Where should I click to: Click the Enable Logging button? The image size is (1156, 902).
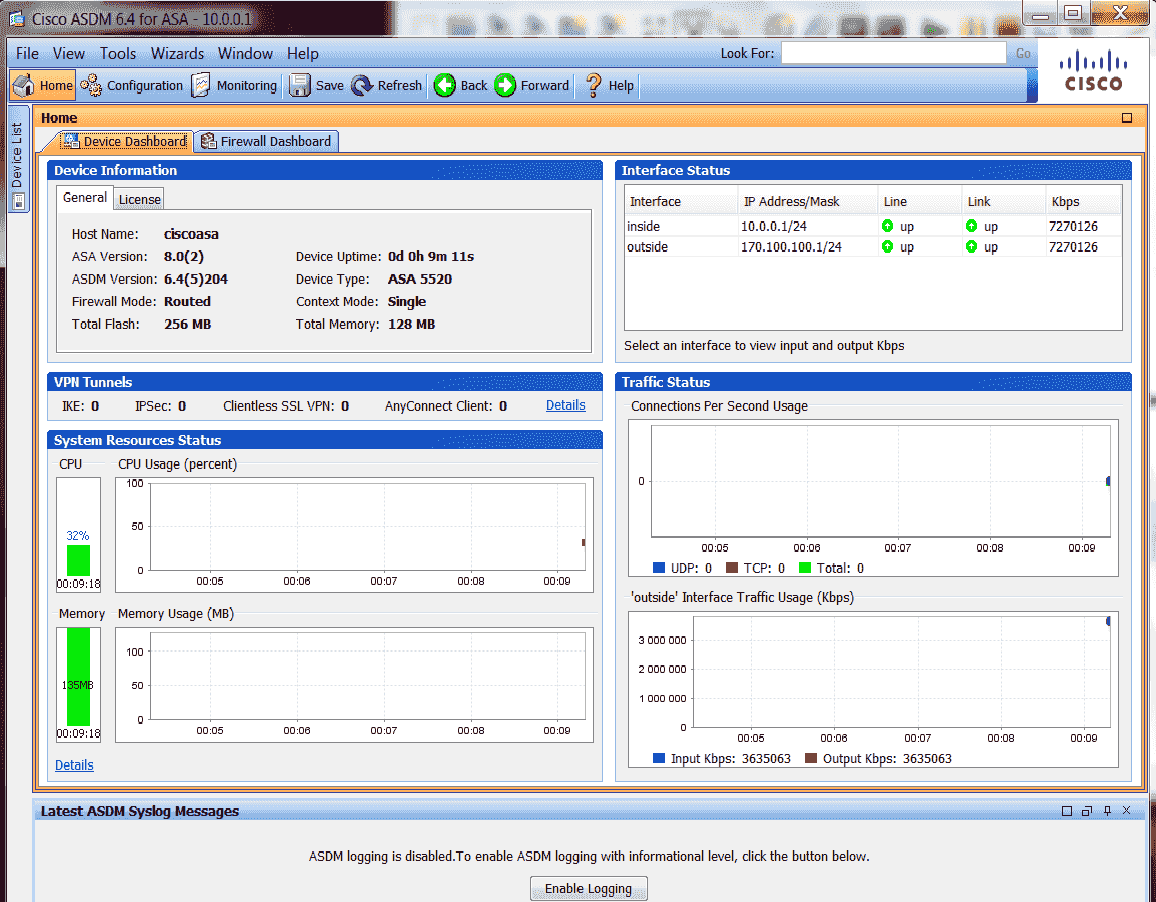[x=588, y=889]
